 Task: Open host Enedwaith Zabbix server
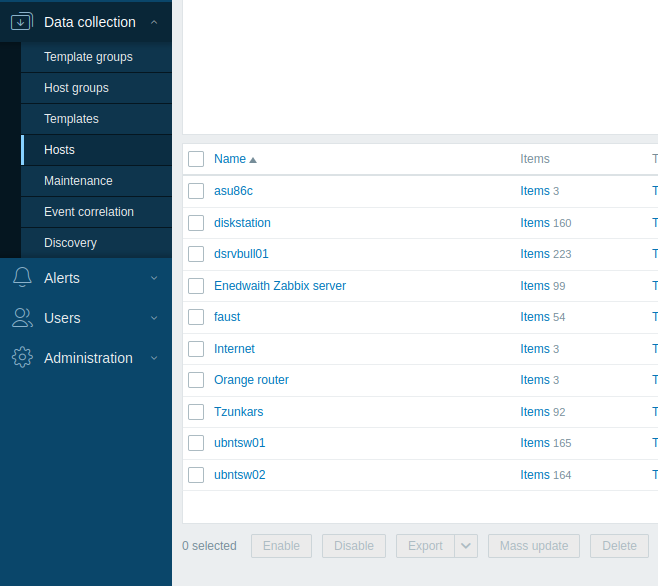coord(280,286)
